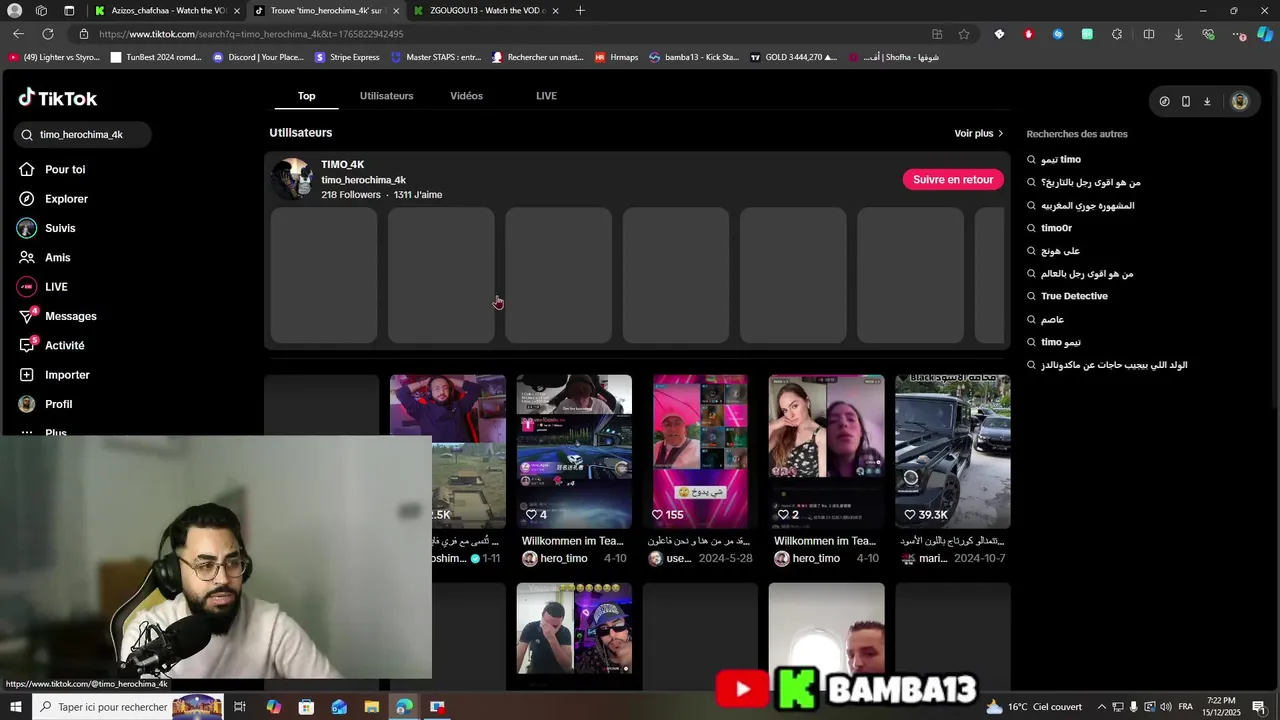Open browser settings and more menu

tap(1240, 34)
